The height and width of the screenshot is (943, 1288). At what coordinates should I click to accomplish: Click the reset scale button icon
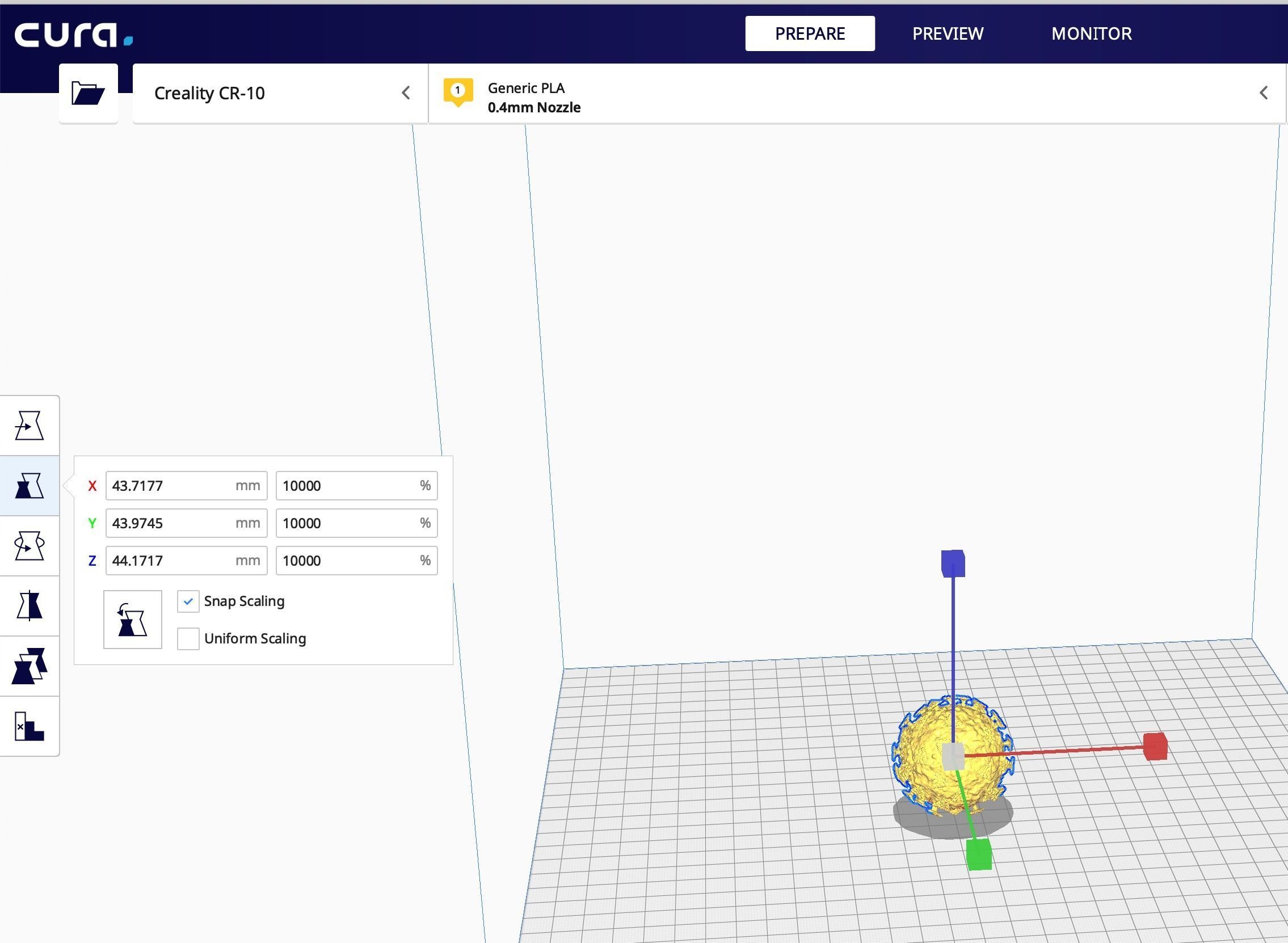132,620
